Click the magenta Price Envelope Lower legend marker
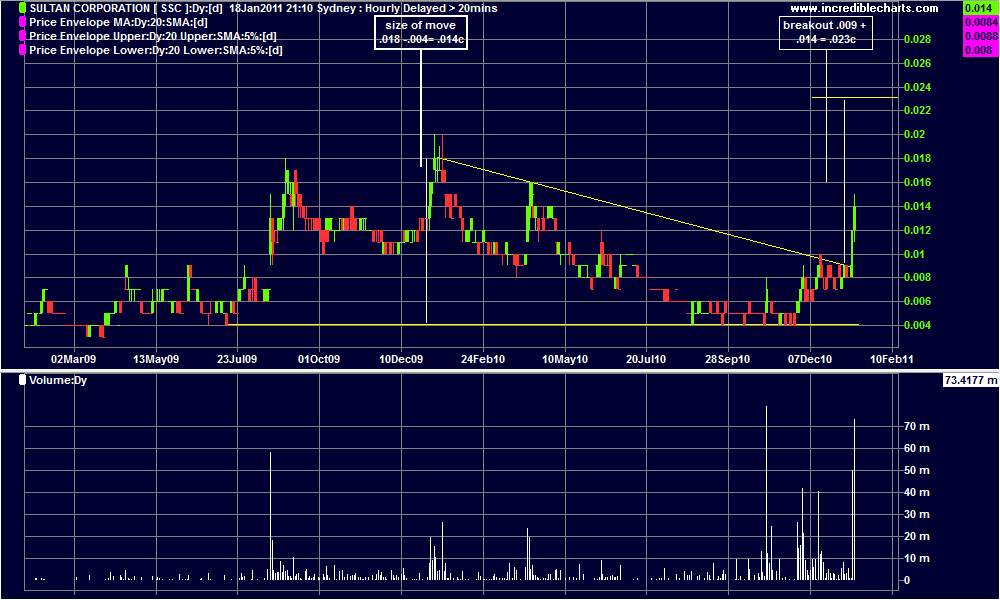 point(22,50)
